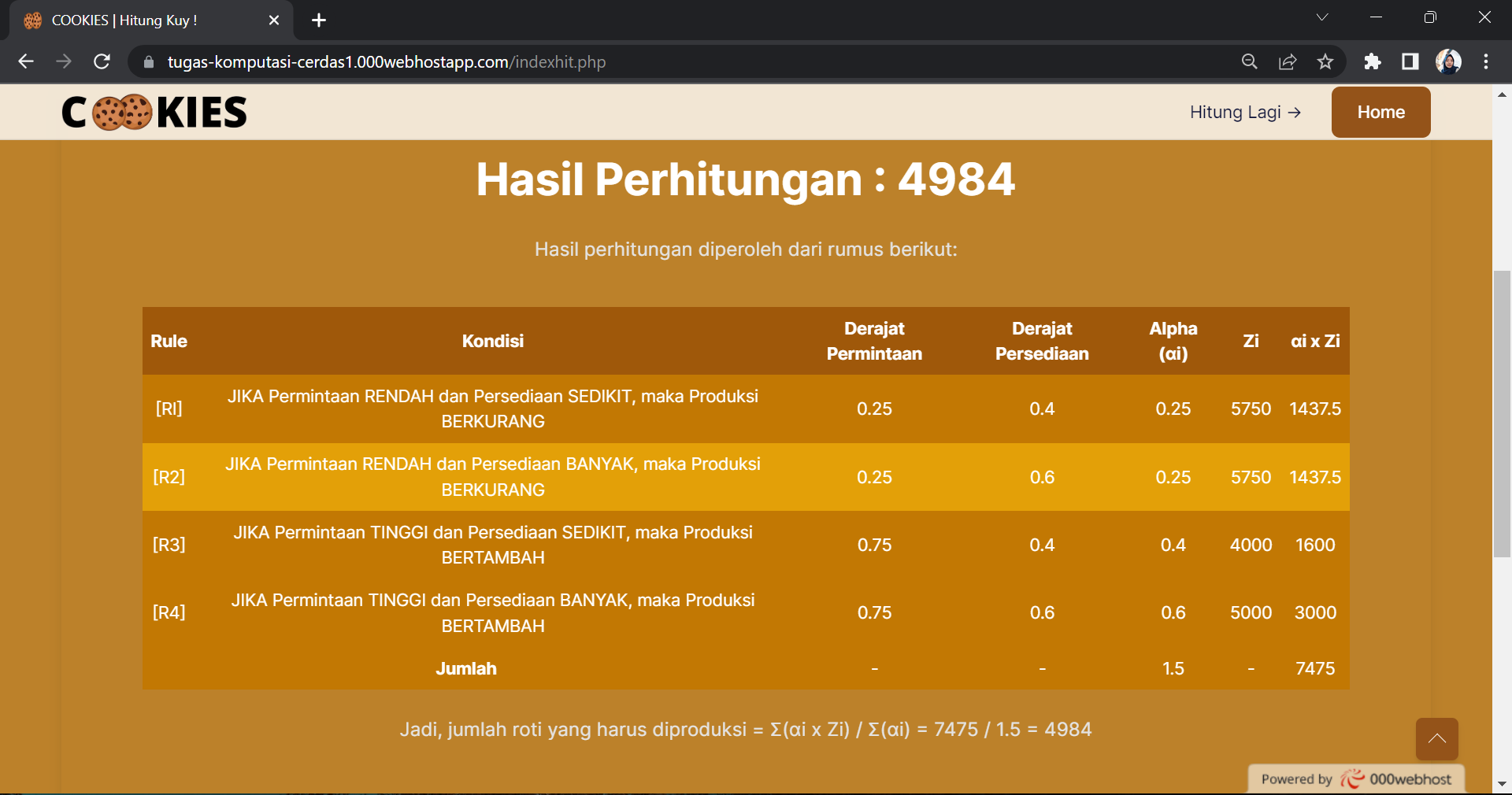1512x795 pixels.
Task: Click the share page icon
Action: 1288,61
